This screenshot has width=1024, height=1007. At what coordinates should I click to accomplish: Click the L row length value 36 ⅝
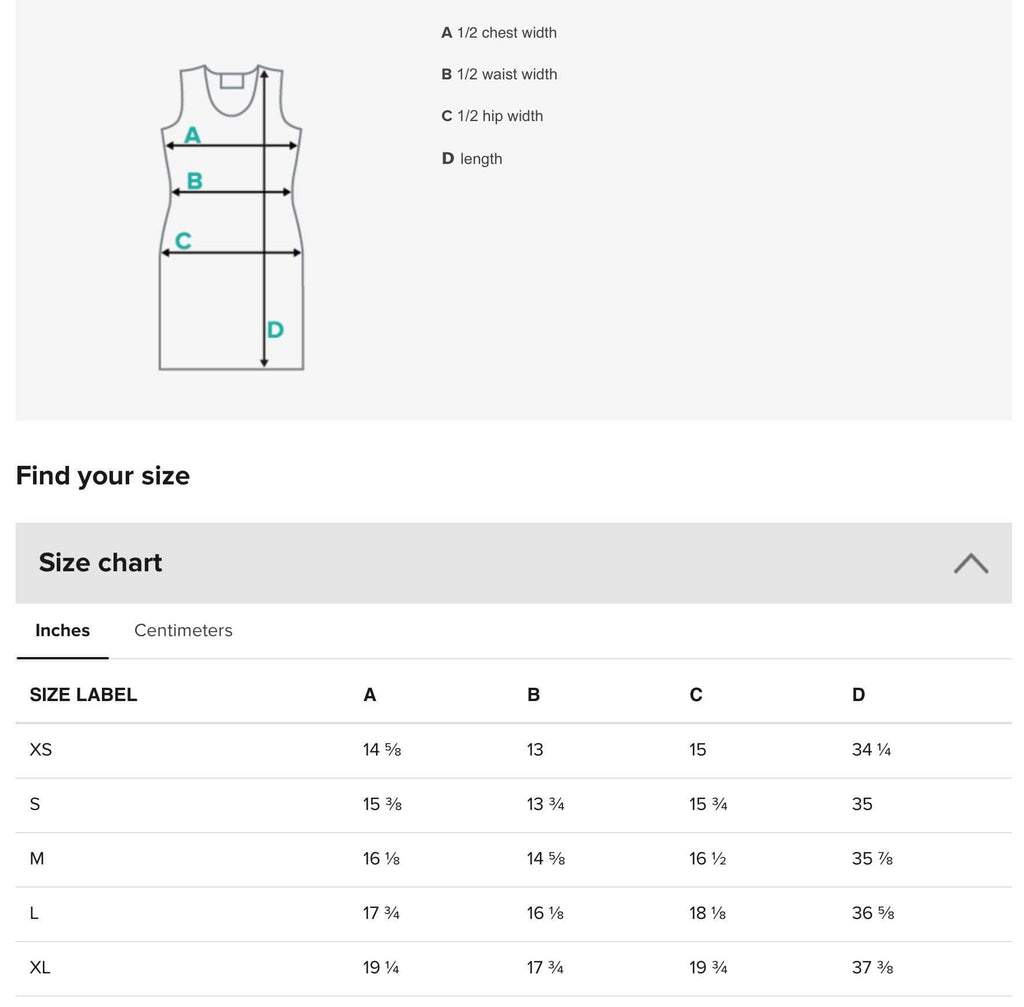(x=872, y=913)
